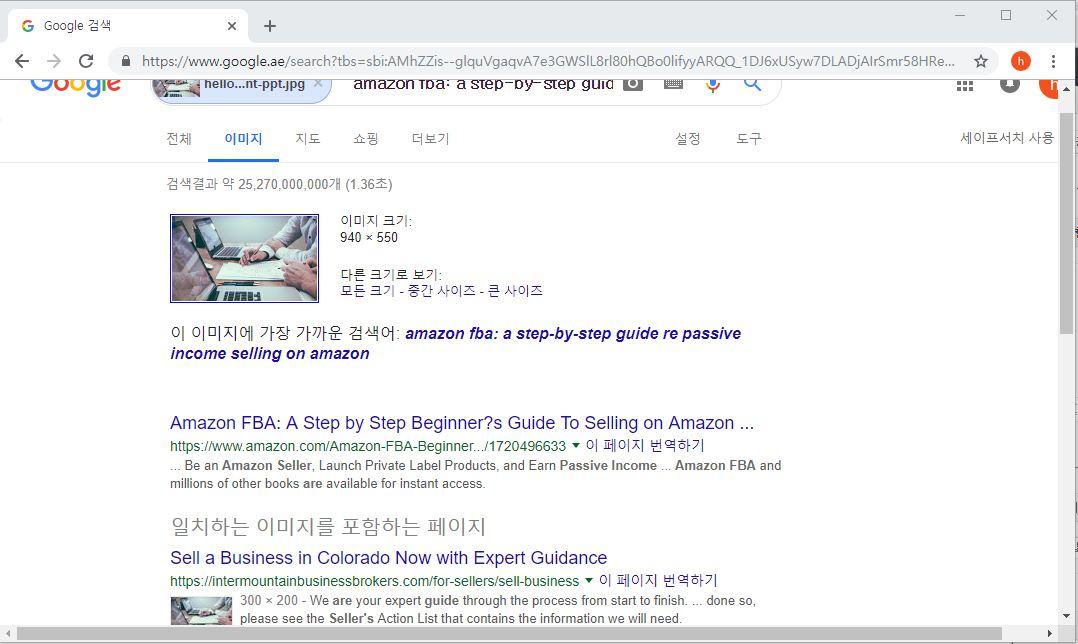This screenshot has height=644, width=1078.
Task: Minimize the Chrome window
Action: pyautogui.click(x=960, y=15)
